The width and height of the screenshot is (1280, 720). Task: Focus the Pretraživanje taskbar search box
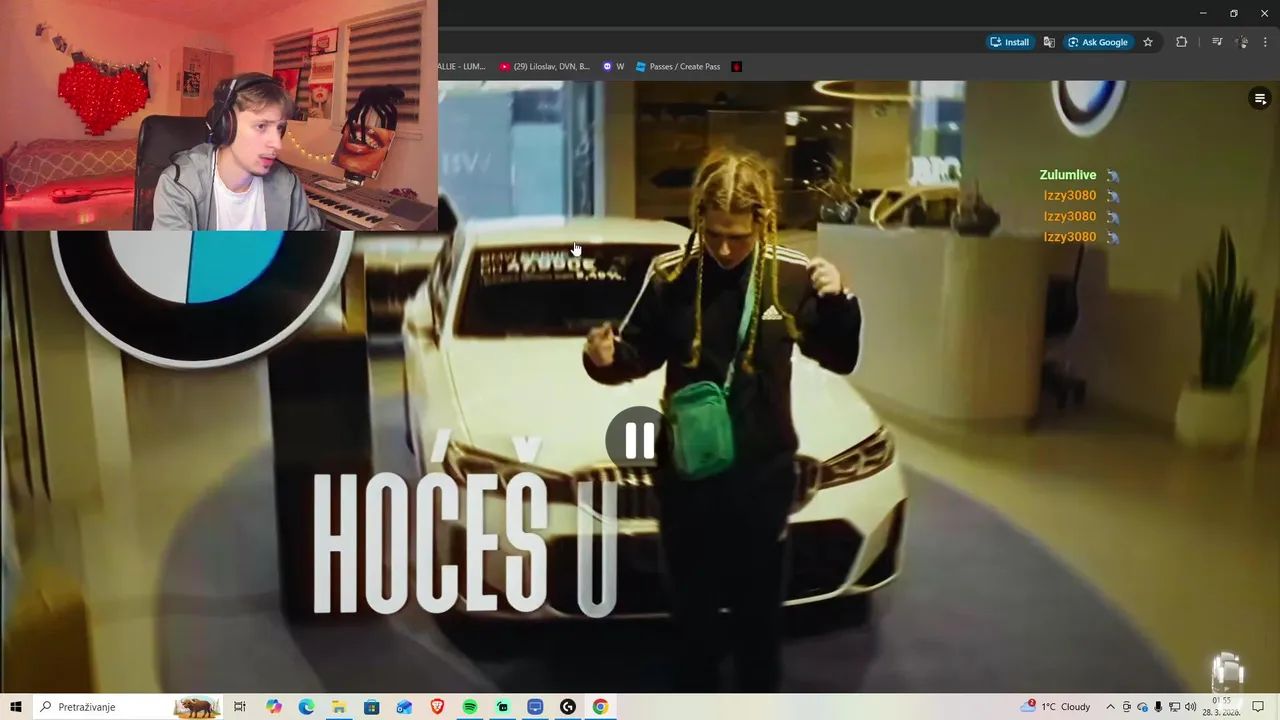coord(128,707)
